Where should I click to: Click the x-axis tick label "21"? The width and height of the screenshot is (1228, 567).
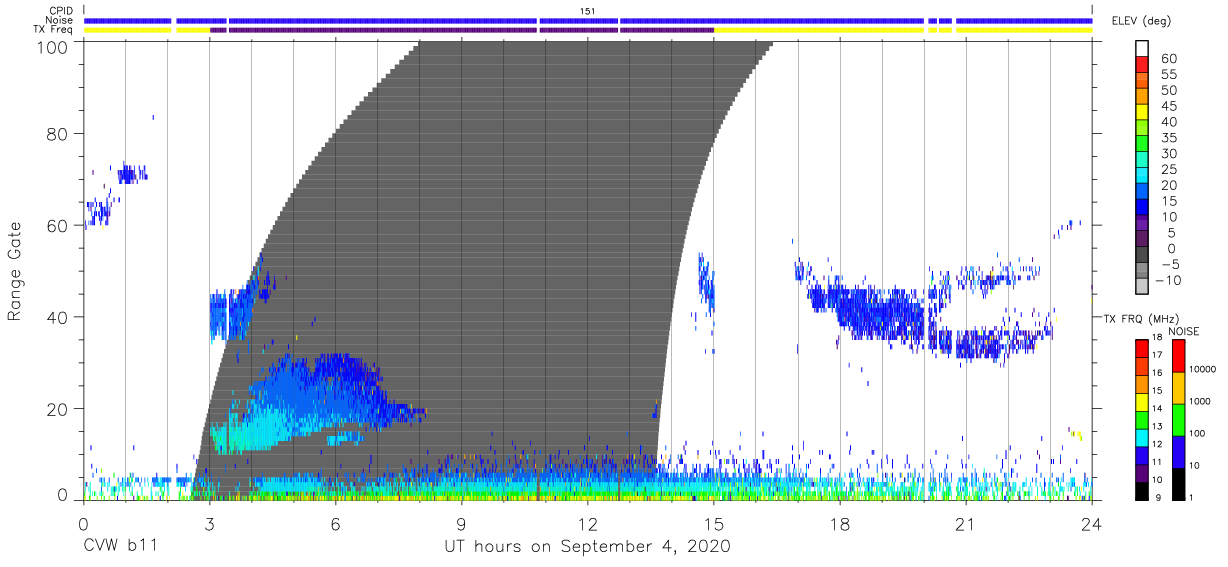tap(965, 523)
